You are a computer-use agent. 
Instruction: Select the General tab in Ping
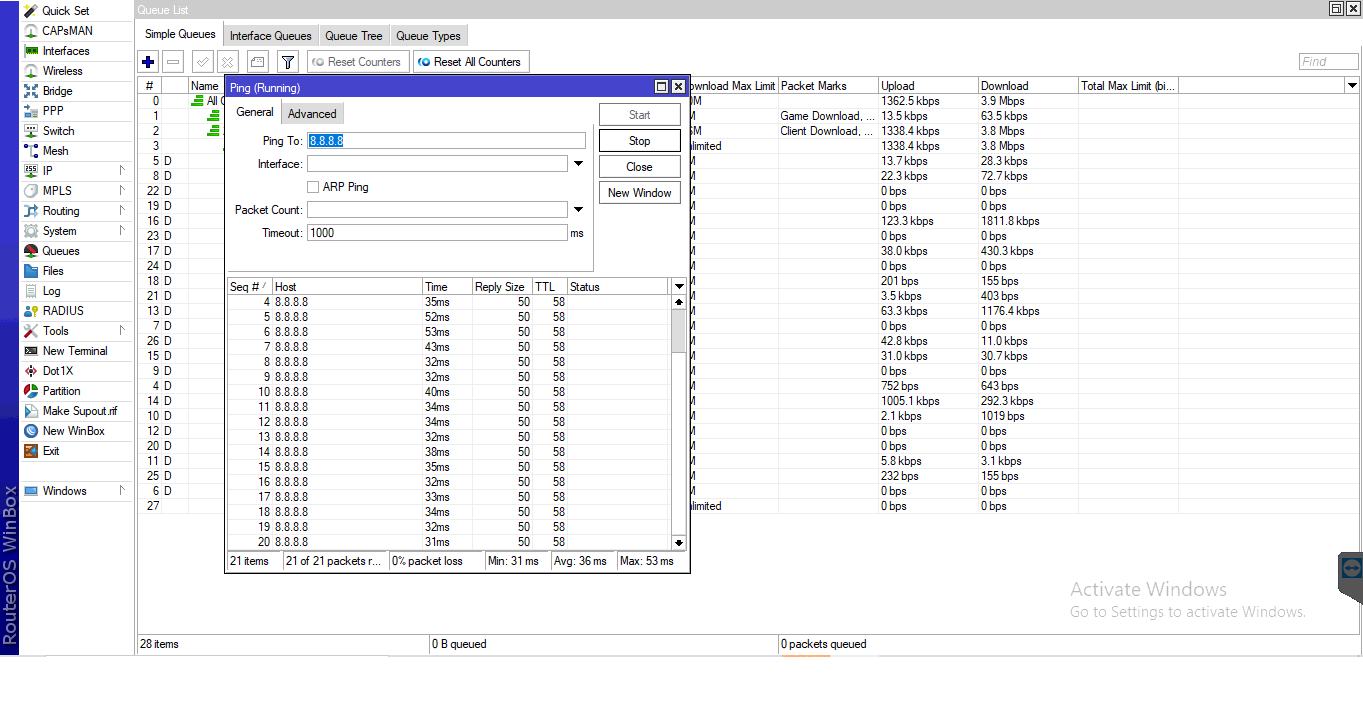pyautogui.click(x=254, y=112)
